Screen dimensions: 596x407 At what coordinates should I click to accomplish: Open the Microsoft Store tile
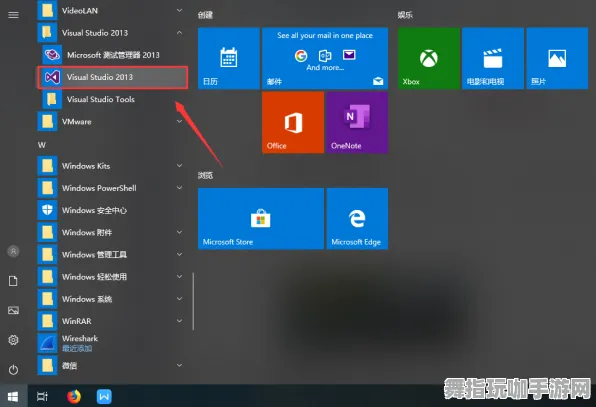(x=261, y=219)
